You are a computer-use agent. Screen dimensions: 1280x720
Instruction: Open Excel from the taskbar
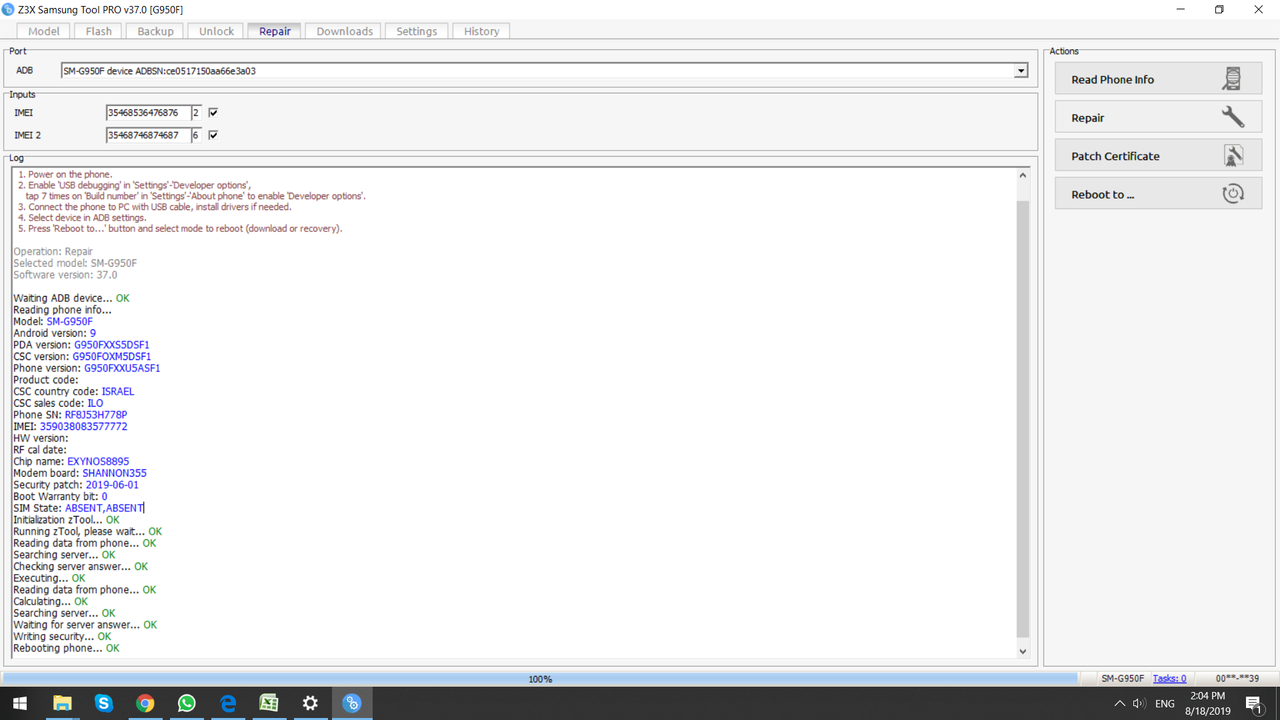coord(269,703)
